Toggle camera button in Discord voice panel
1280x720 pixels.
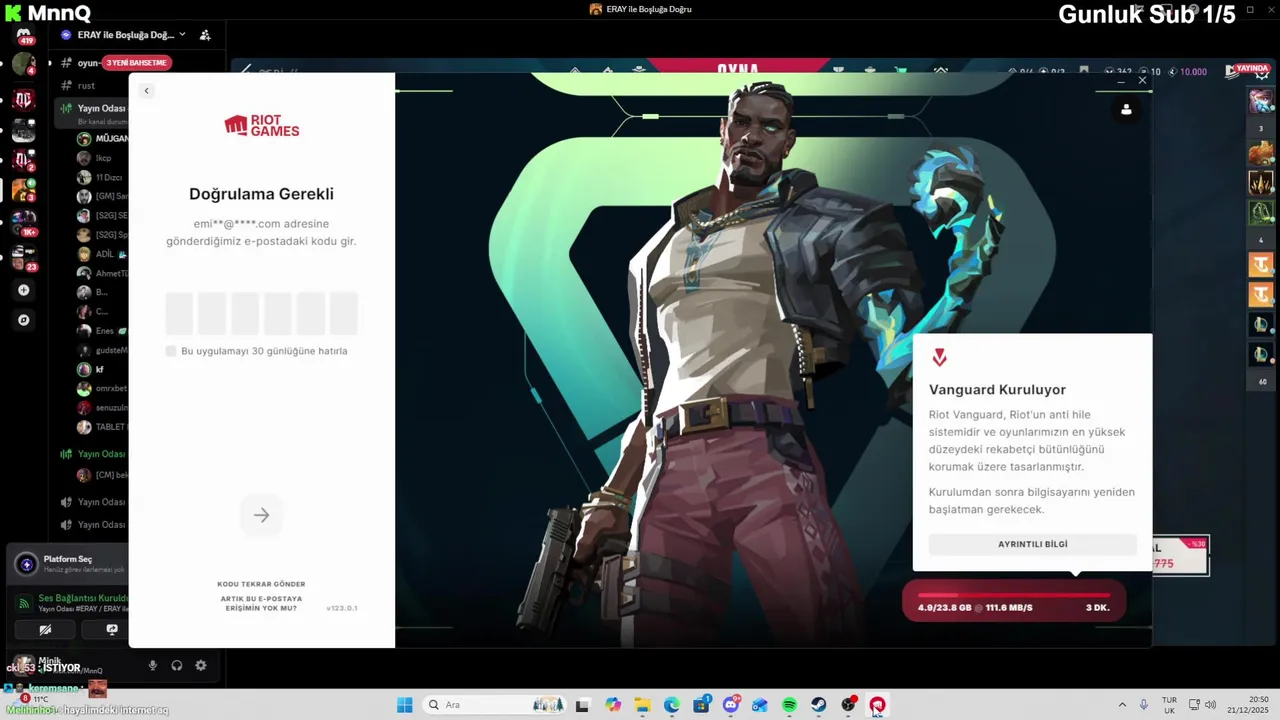[x=45, y=630]
